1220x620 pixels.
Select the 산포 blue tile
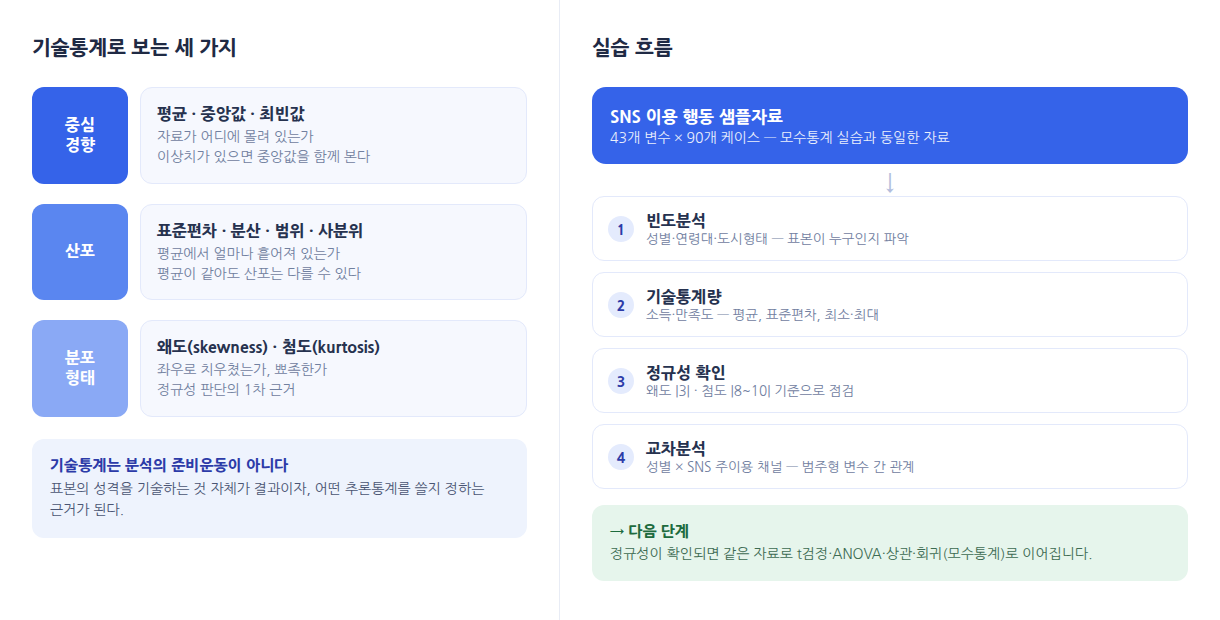(80, 252)
